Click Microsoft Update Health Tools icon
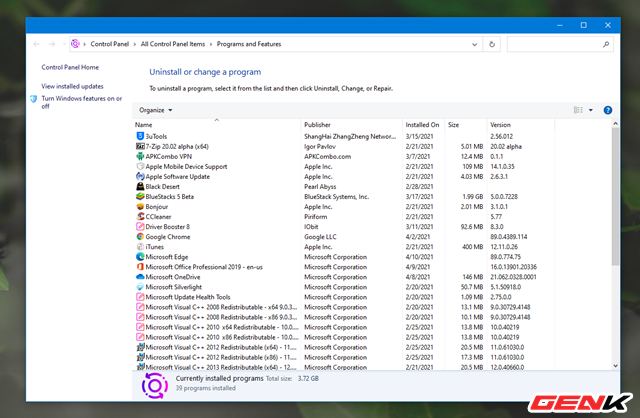 140,297
